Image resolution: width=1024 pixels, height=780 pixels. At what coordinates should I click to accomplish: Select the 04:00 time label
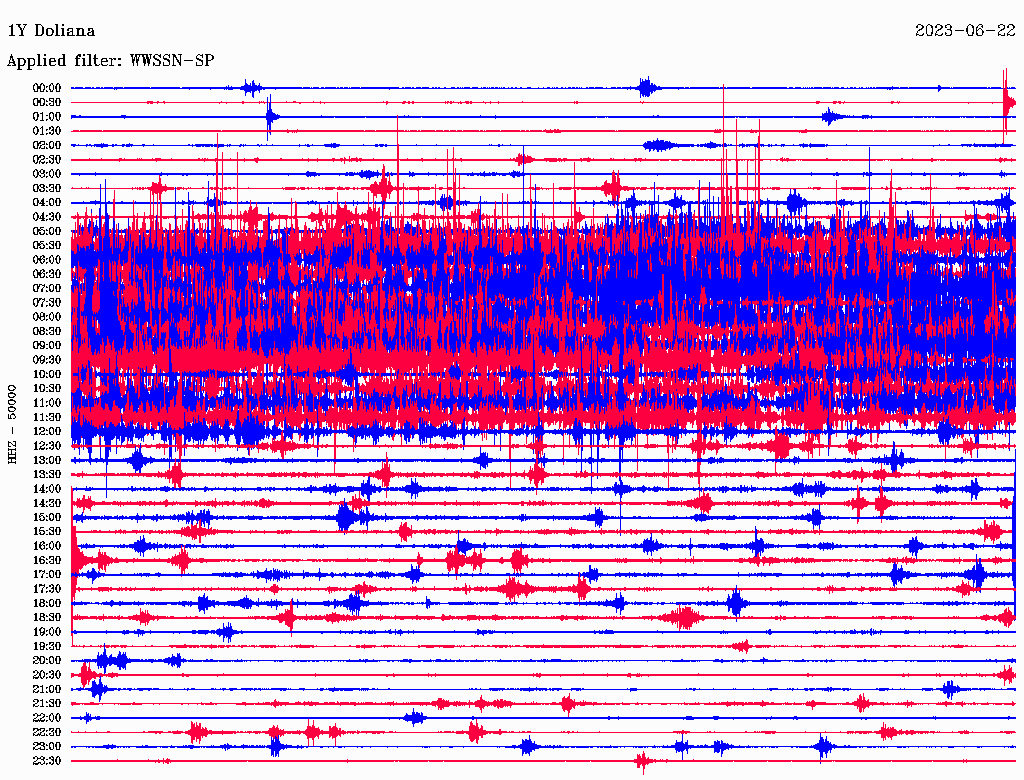tap(47, 203)
